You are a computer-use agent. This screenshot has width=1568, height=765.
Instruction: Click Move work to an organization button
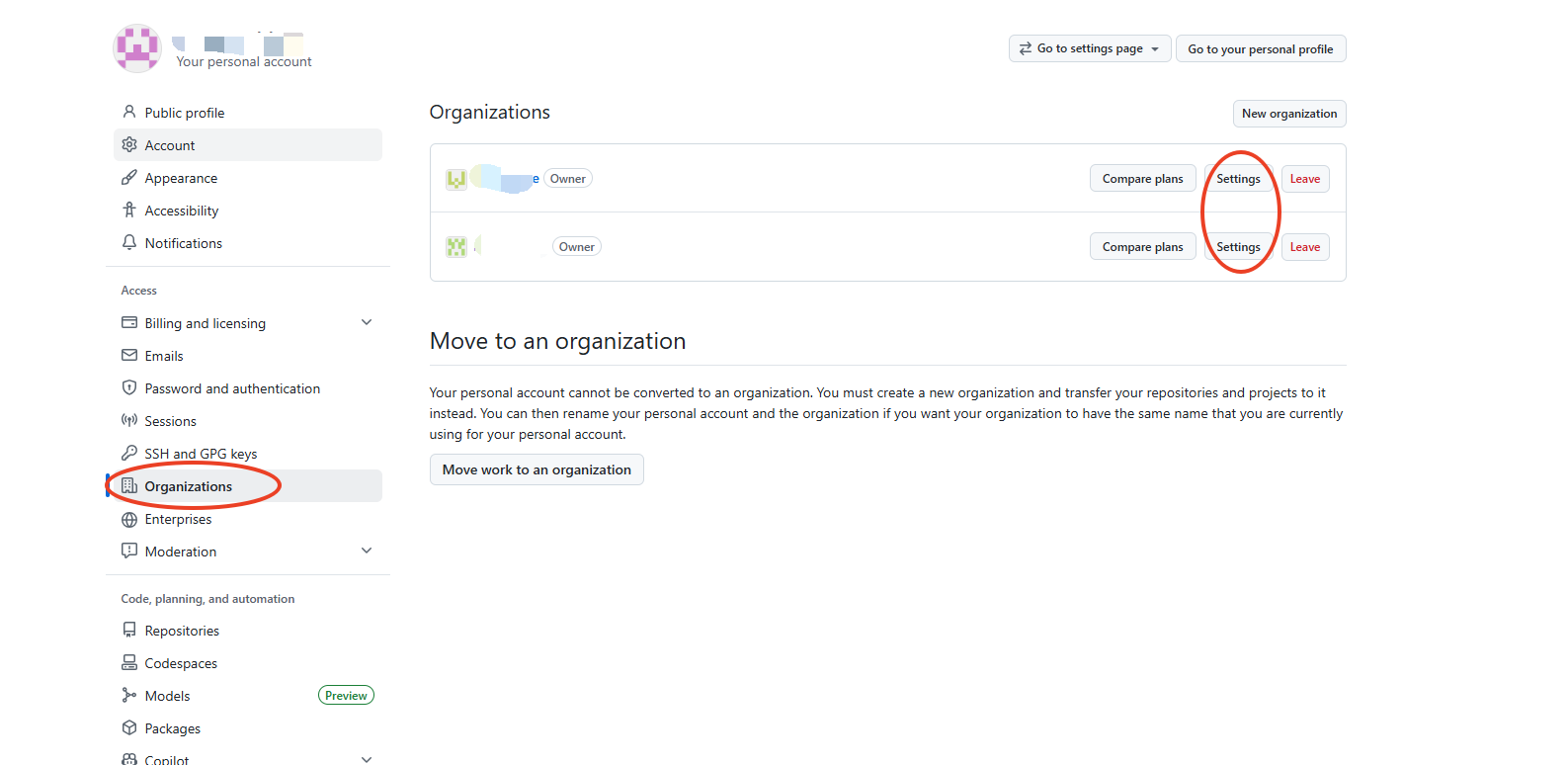(536, 469)
